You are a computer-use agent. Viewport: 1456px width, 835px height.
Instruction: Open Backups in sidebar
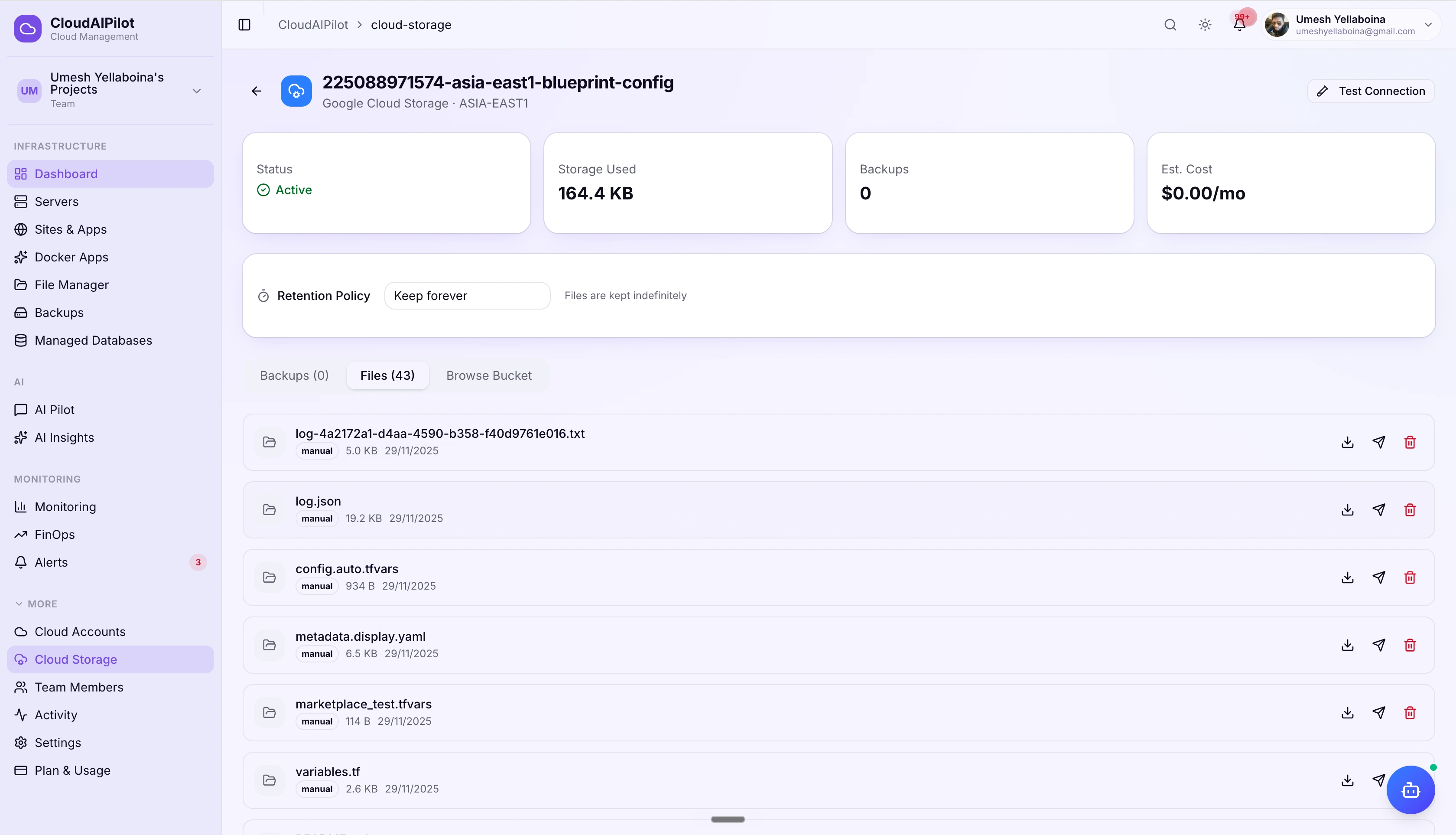tap(110, 313)
